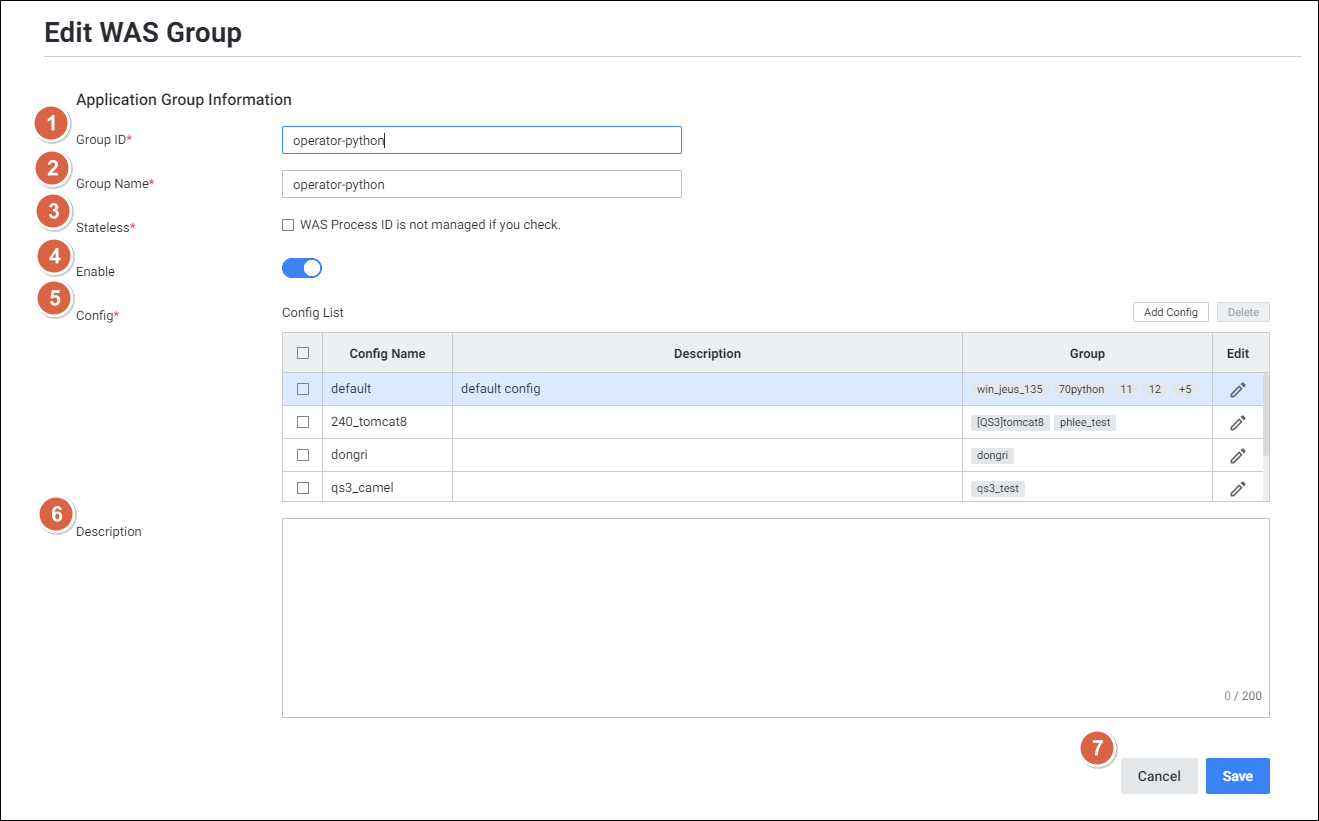Click the edit pencil for 240_tomcat8 config
1319x821 pixels.
(1237, 423)
